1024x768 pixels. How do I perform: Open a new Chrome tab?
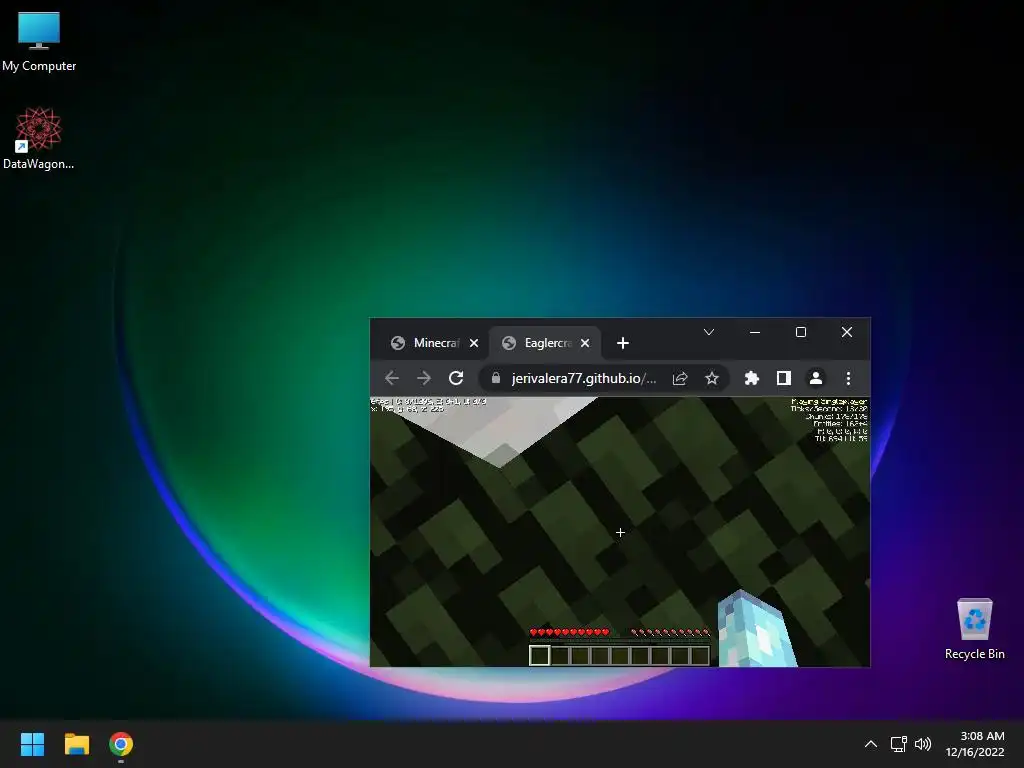[x=622, y=343]
